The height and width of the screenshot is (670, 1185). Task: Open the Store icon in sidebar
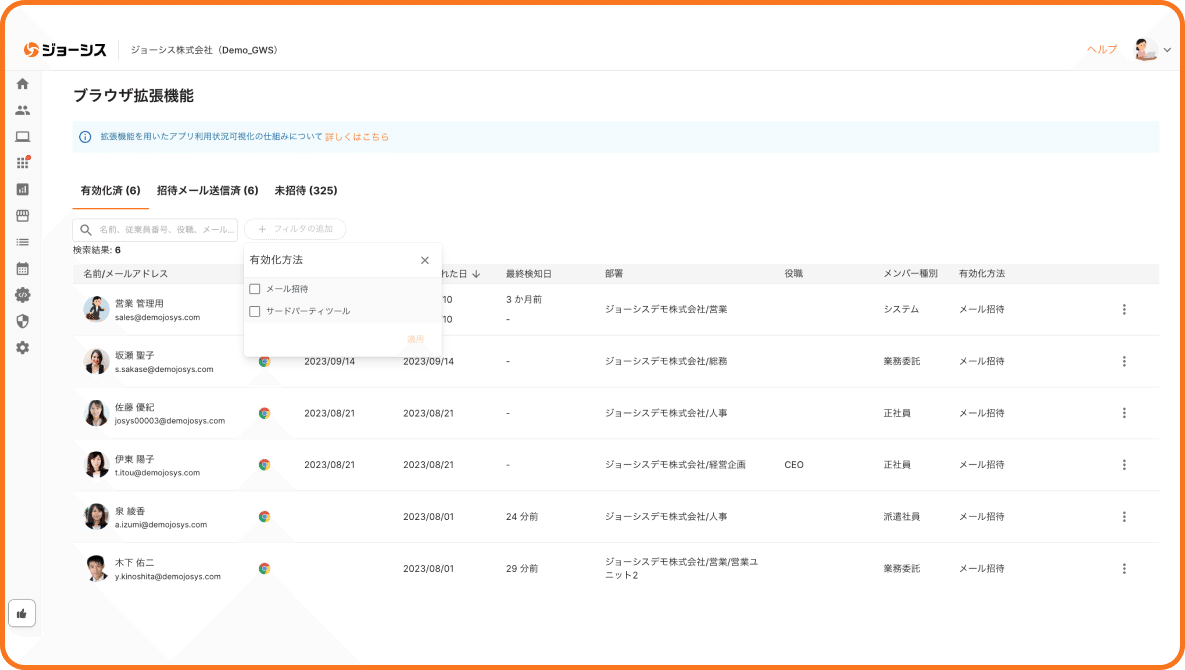coord(23,216)
